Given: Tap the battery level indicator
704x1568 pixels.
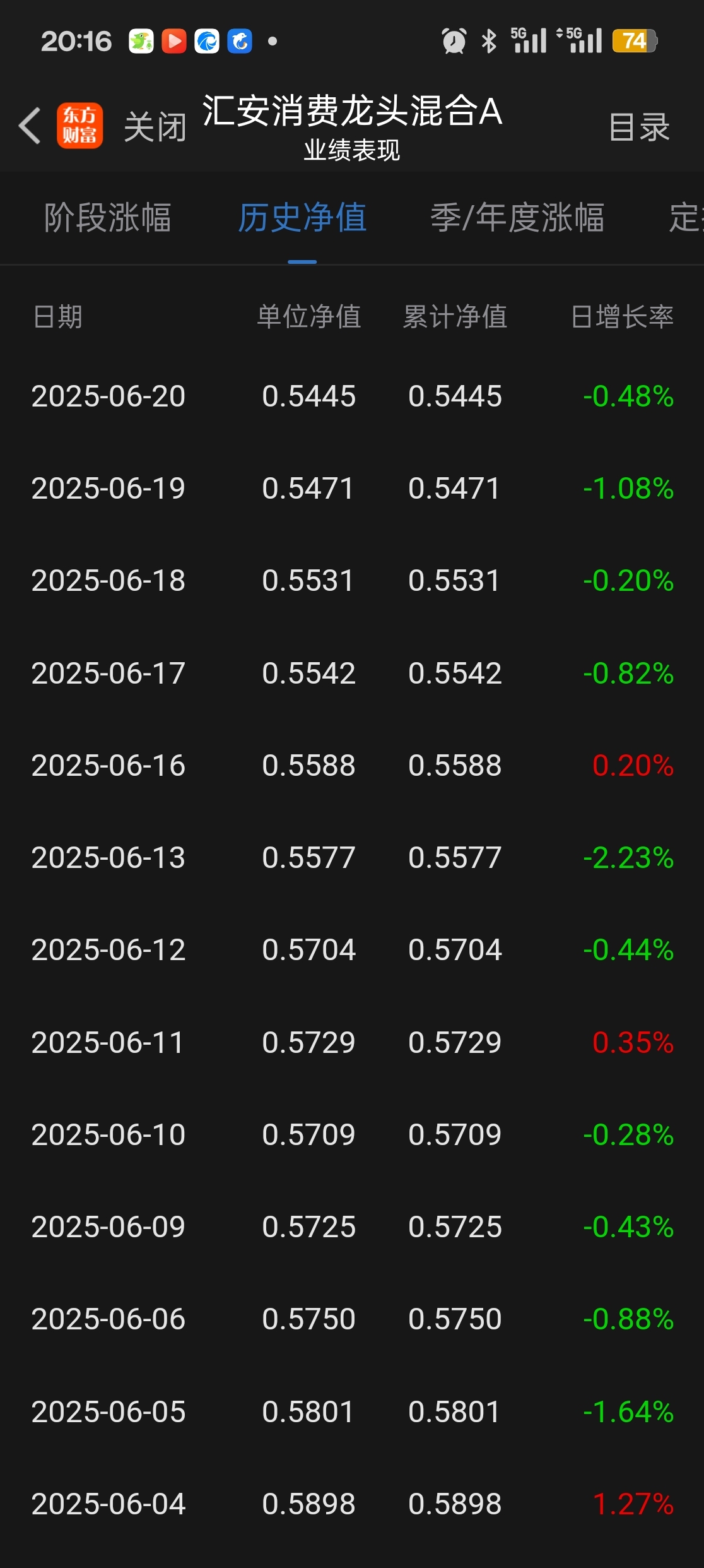Looking at the screenshot, I should coord(635,41).
